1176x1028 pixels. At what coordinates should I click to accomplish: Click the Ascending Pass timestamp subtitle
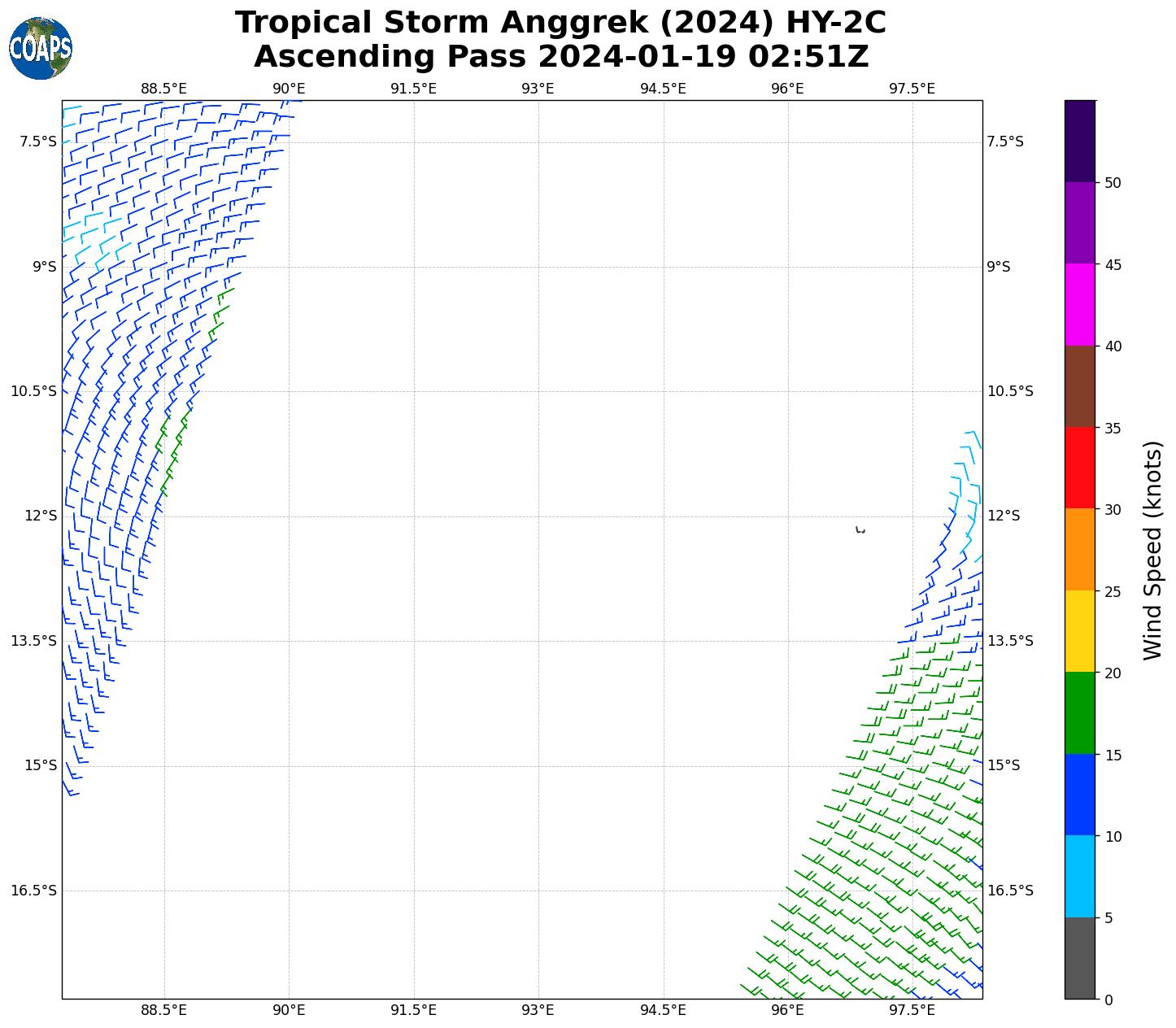pos(560,57)
